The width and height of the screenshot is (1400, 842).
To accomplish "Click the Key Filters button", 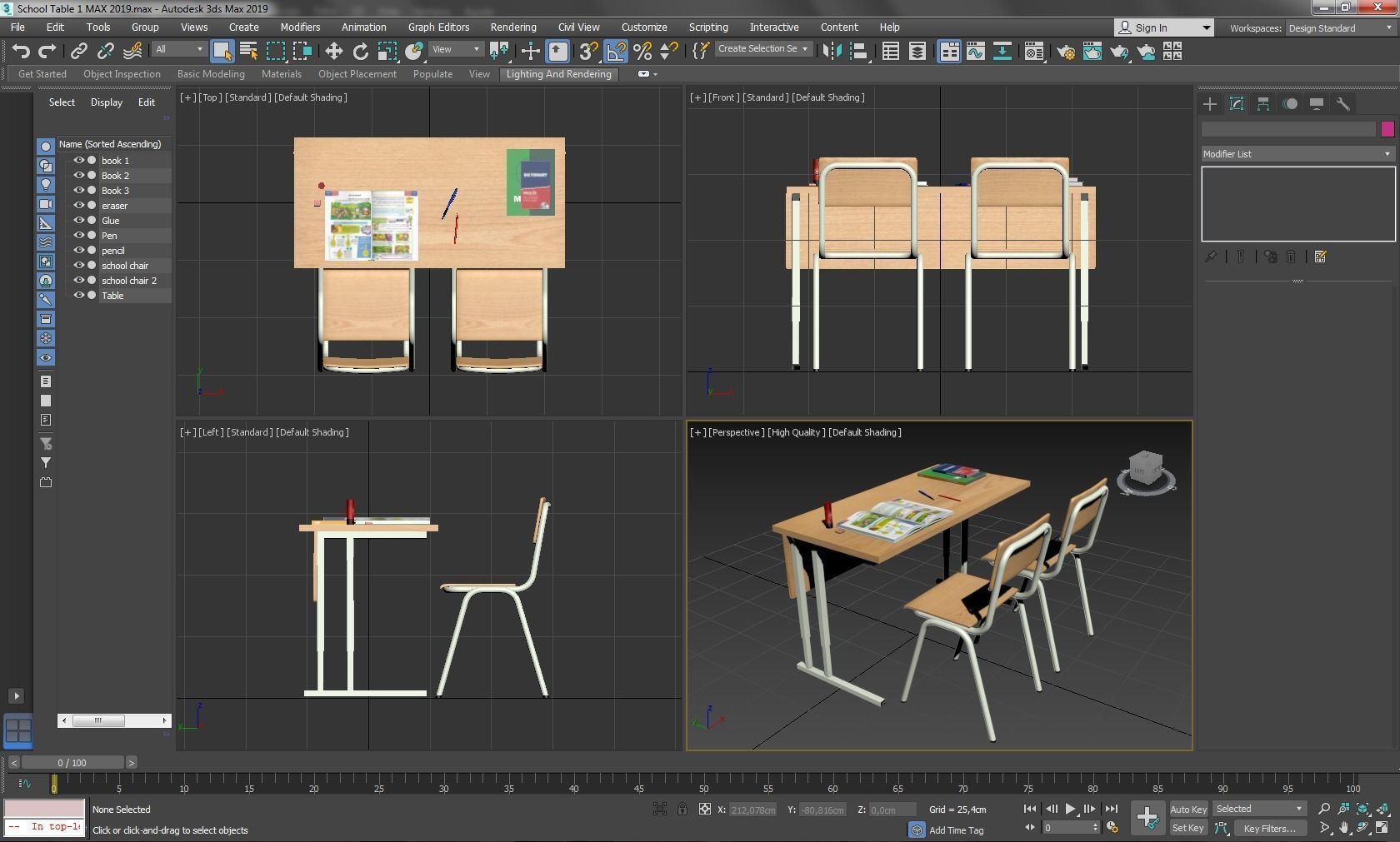I will coord(1269,828).
